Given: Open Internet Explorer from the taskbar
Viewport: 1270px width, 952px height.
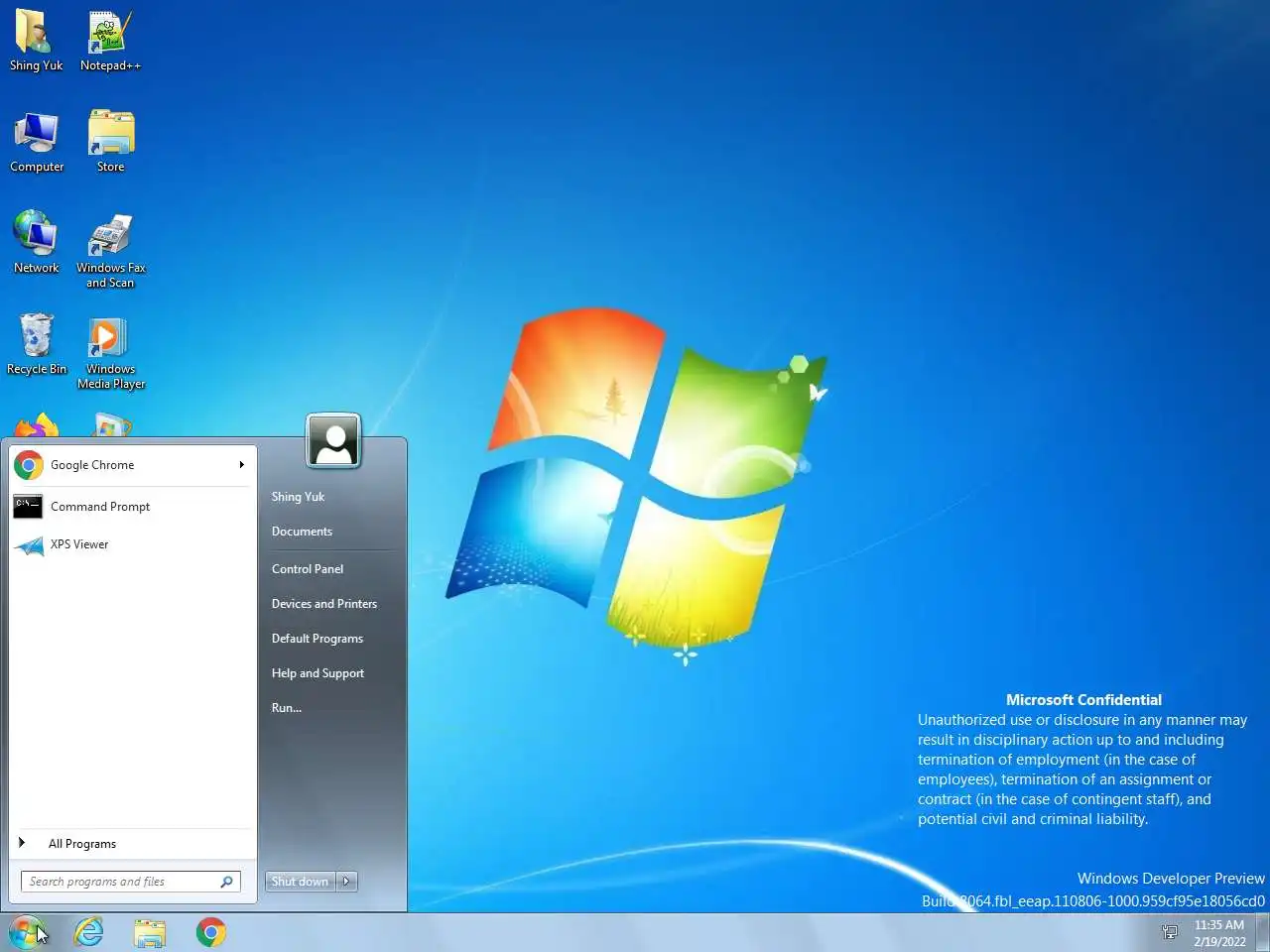Looking at the screenshot, I should [x=89, y=932].
